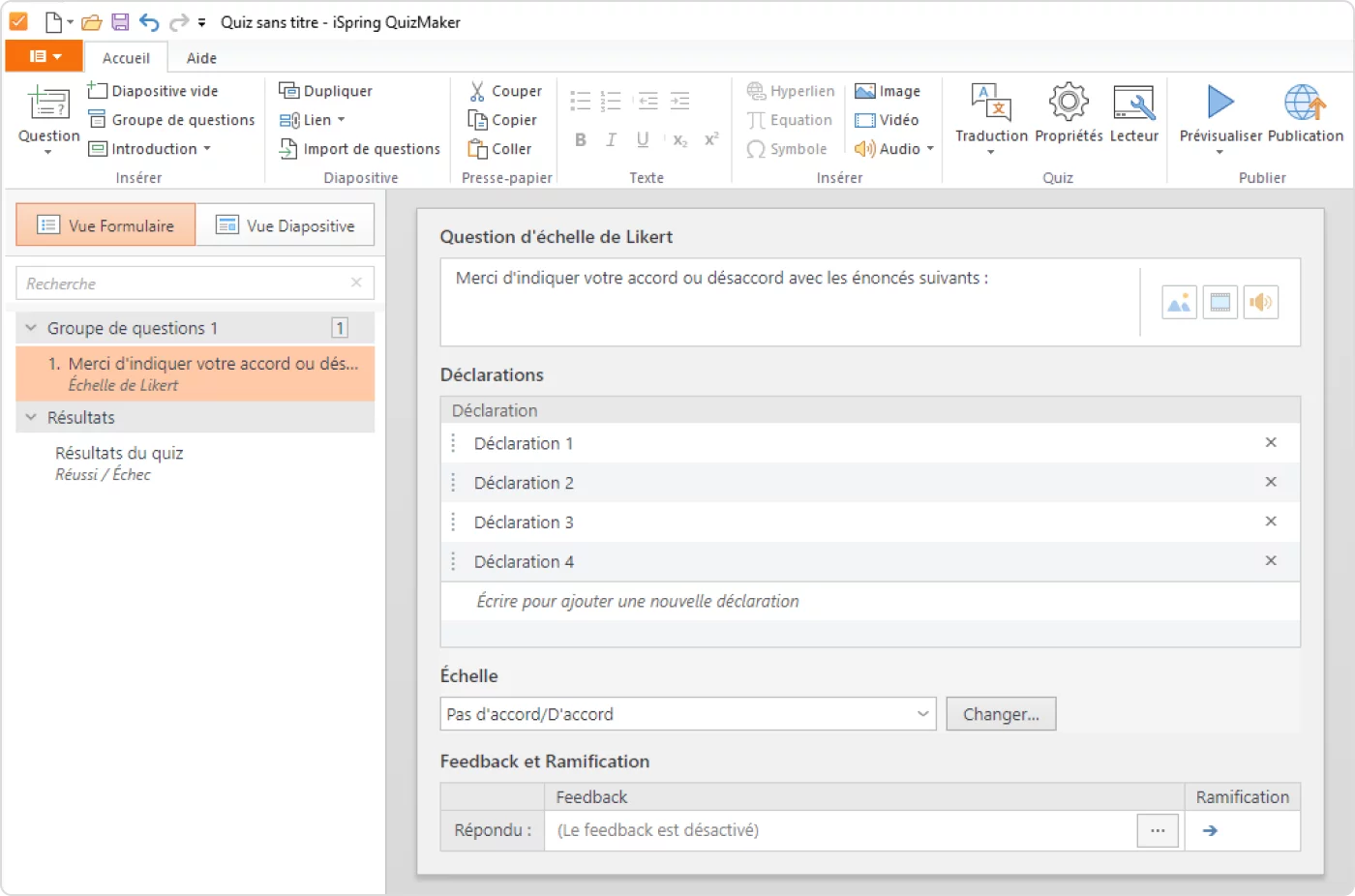The image size is (1355, 896).
Task: Open feedback options ellipsis button
Action: point(1158,830)
